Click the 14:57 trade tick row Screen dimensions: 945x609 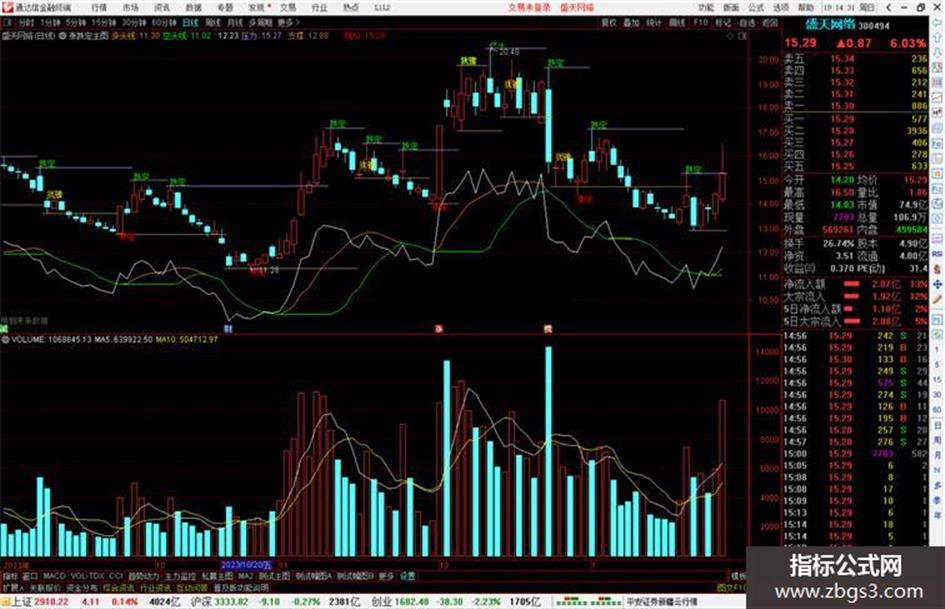855,442
